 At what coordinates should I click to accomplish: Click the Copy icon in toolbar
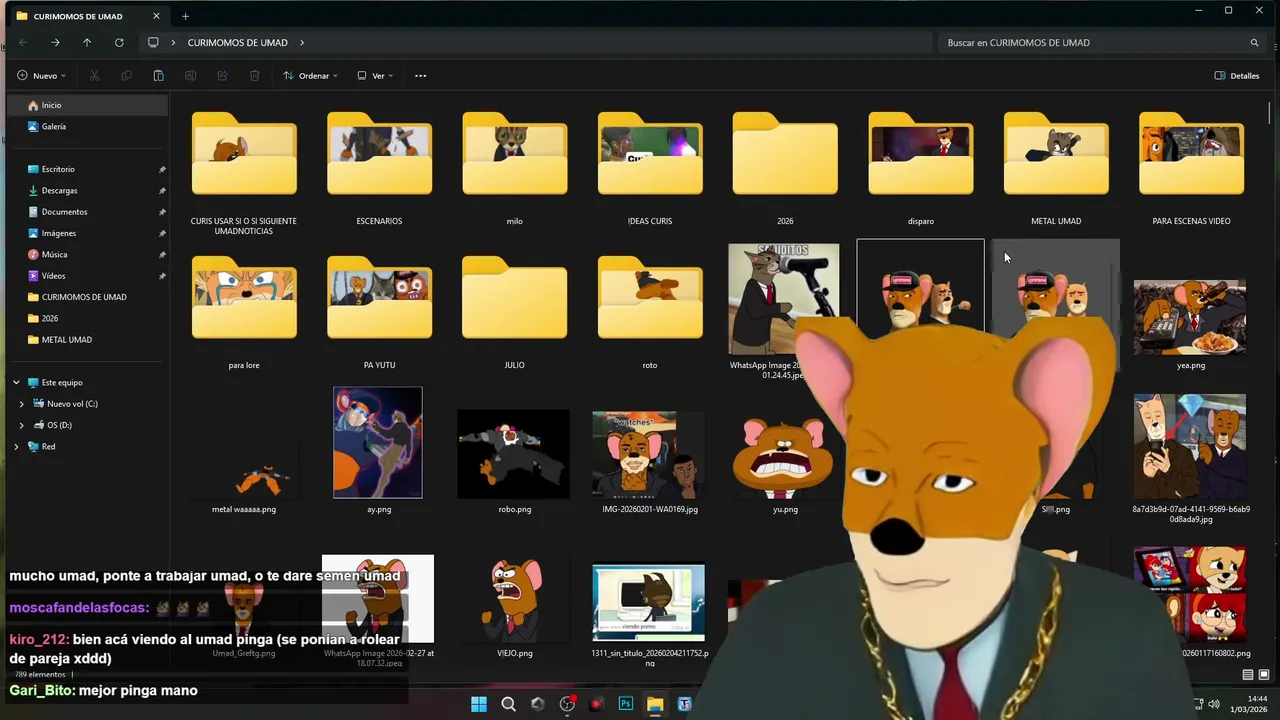tap(126, 76)
